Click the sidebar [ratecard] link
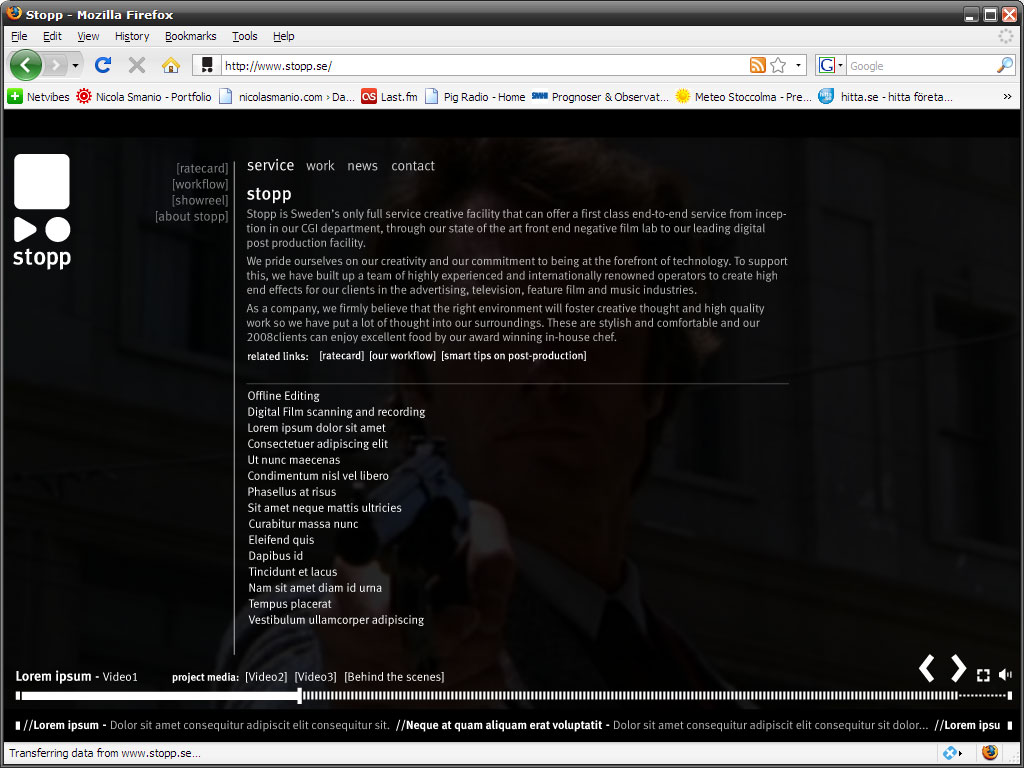This screenshot has height=768, width=1024. pyautogui.click(x=202, y=168)
